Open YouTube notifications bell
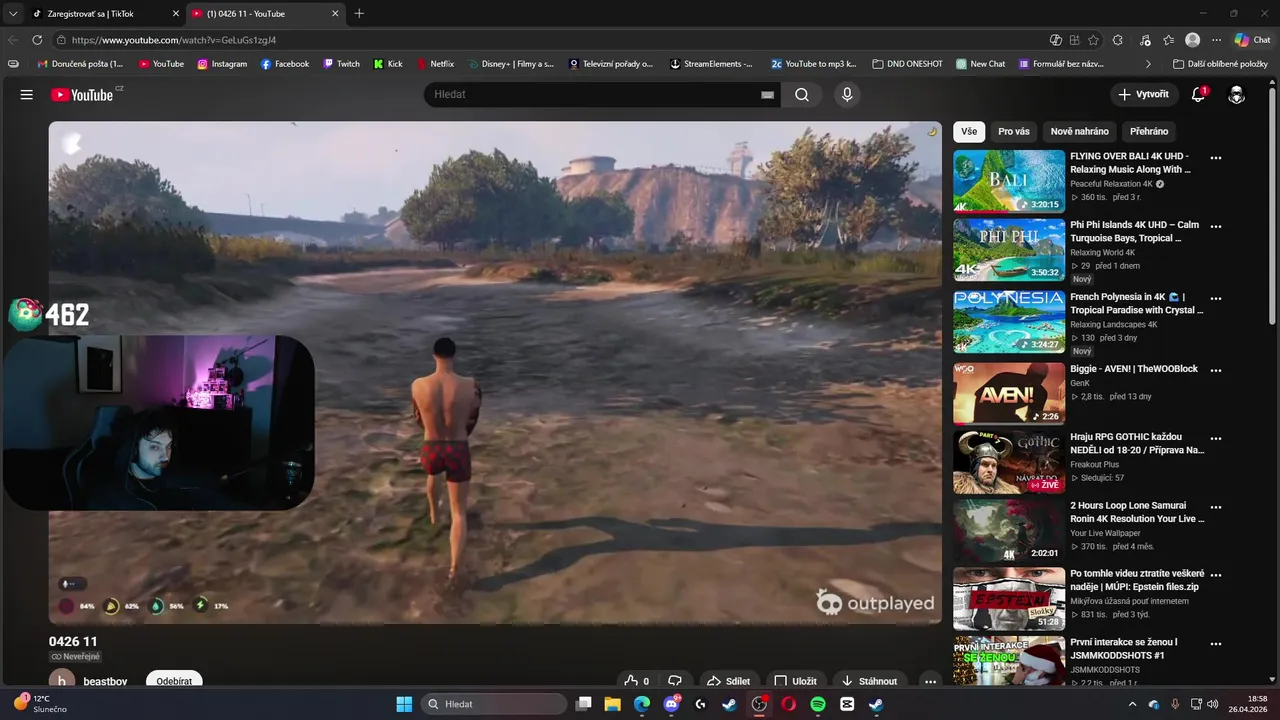Viewport: 1280px width, 720px height. (x=1198, y=94)
